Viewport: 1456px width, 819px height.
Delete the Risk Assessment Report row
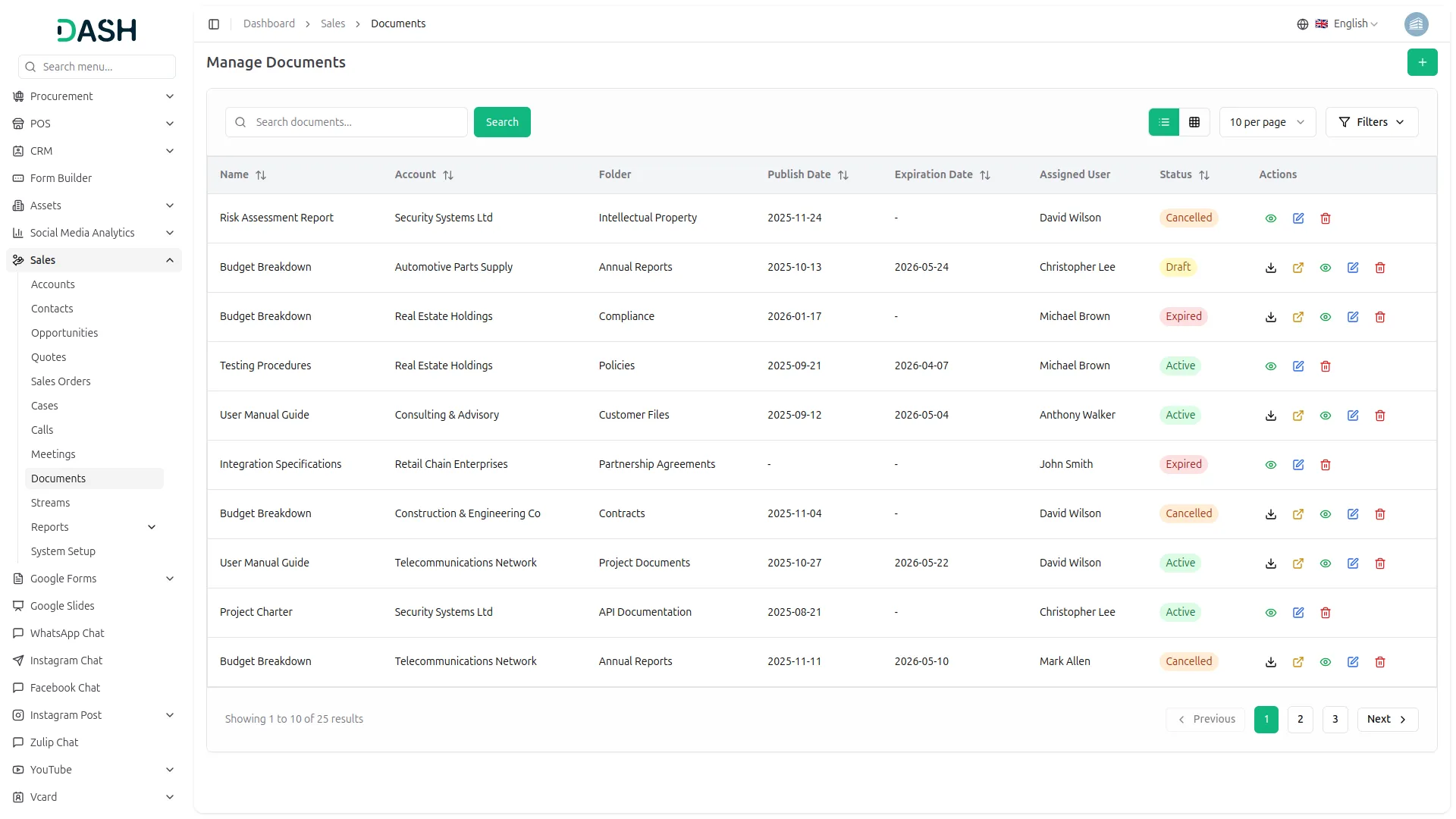point(1326,218)
